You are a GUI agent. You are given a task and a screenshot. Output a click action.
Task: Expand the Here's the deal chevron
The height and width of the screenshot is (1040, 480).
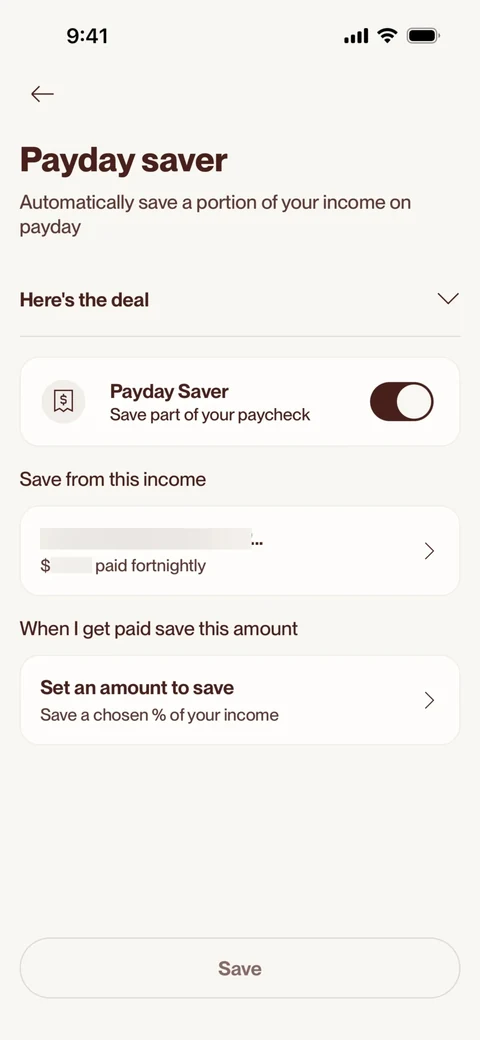pyautogui.click(x=448, y=299)
